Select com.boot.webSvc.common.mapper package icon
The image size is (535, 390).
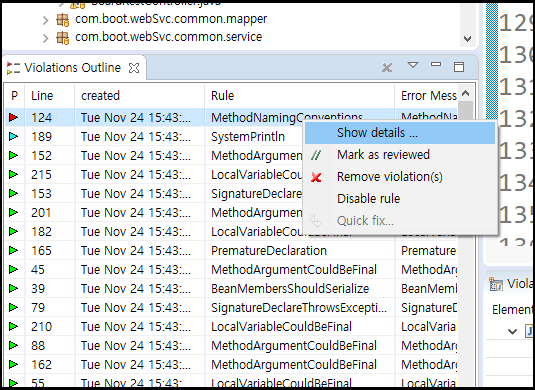pyautogui.click(x=62, y=20)
